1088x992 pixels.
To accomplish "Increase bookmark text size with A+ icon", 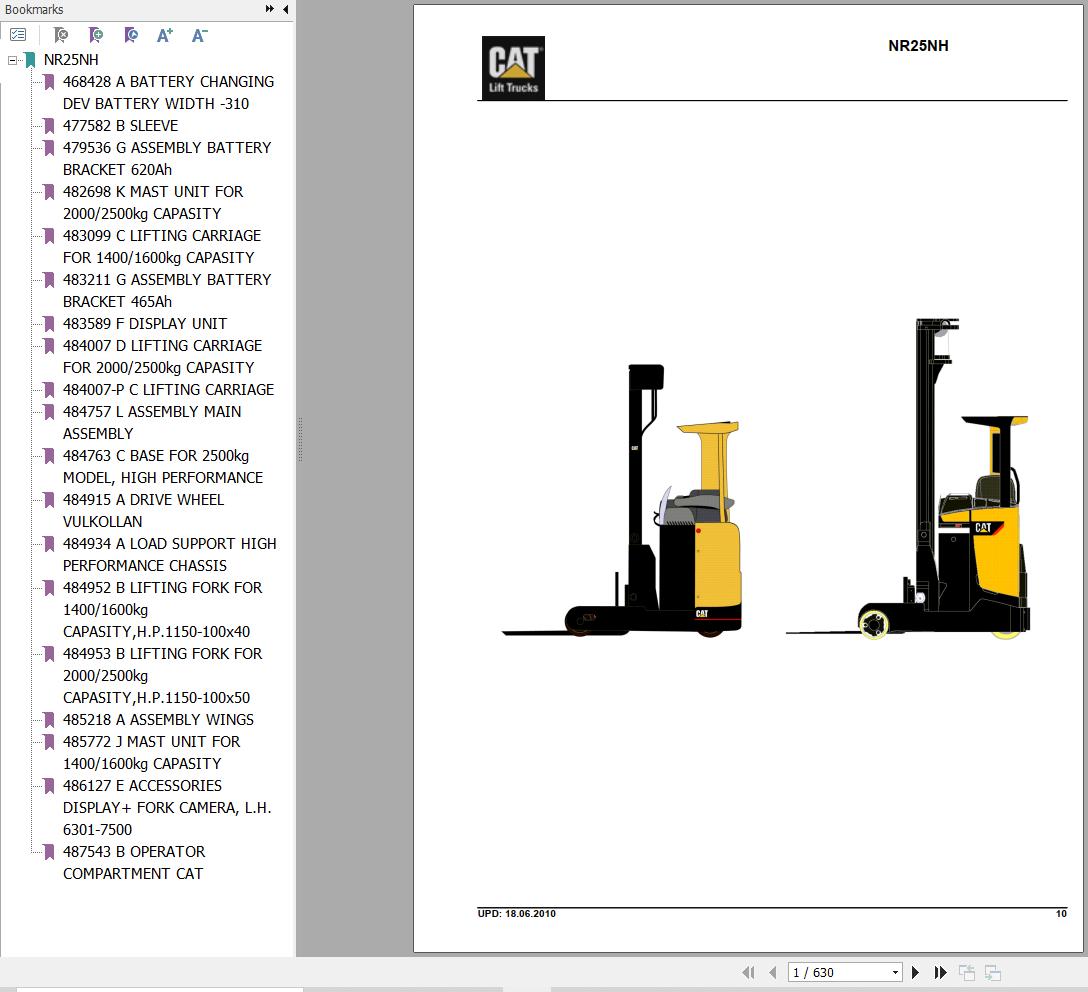I will coord(164,34).
